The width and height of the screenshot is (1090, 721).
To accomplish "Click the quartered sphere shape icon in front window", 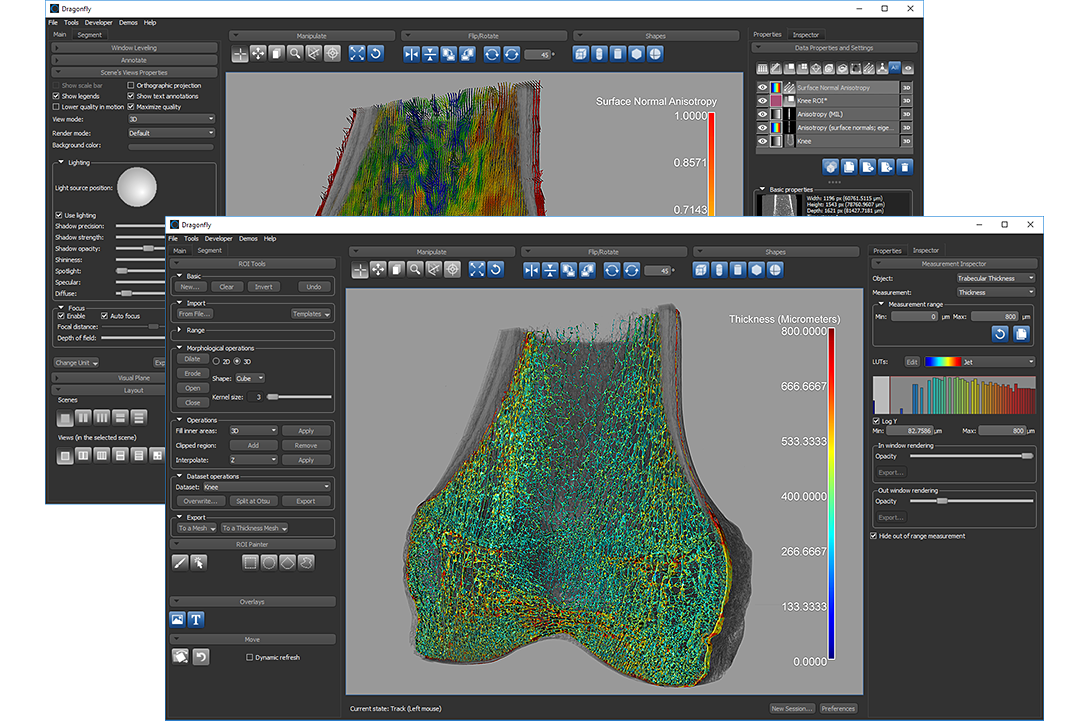I will point(775,270).
